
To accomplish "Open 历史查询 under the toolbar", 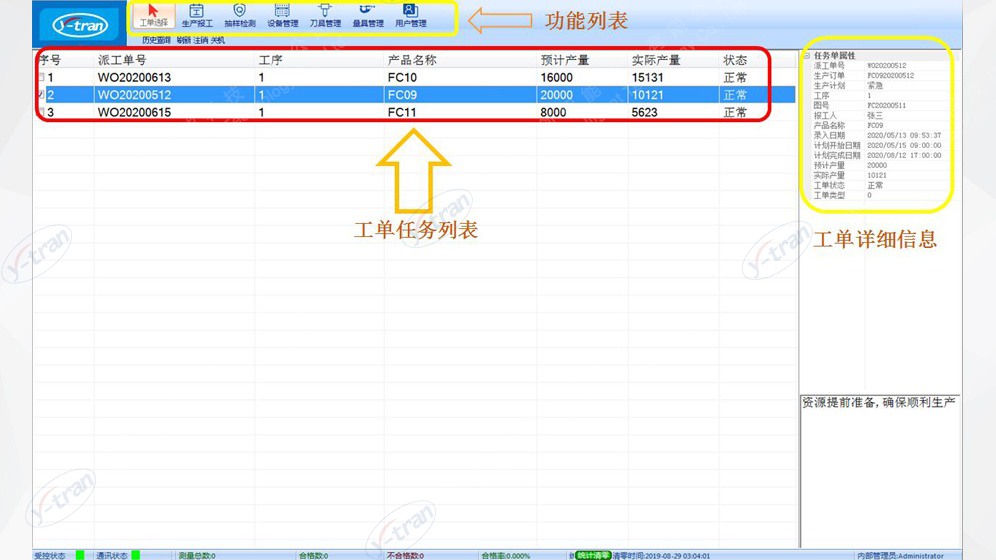I will pyautogui.click(x=156, y=40).
